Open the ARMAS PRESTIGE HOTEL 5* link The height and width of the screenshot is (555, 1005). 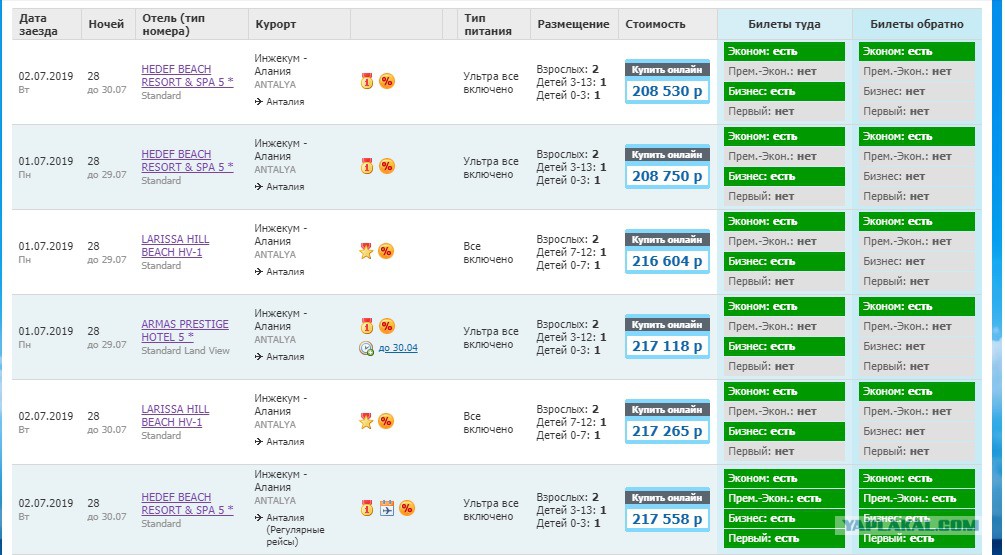185,331
